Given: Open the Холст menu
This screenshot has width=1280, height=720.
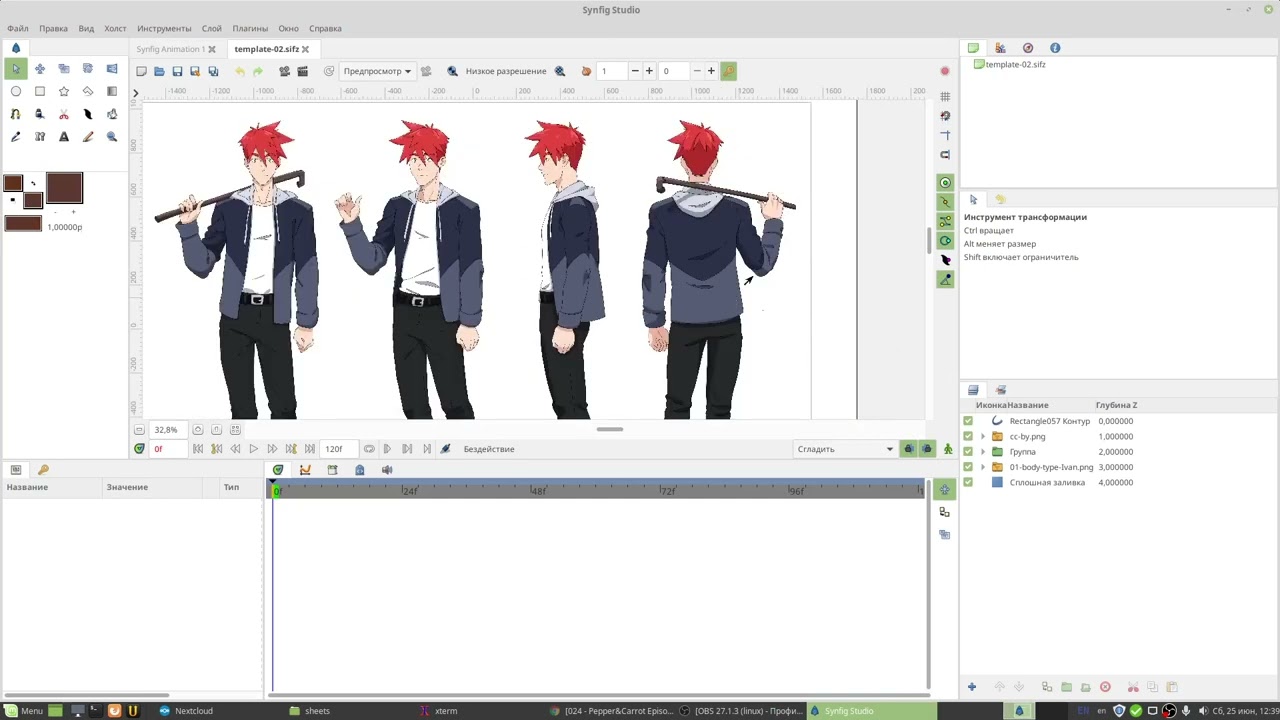Looking at the screenshot, I should click(x=115, y=28).
